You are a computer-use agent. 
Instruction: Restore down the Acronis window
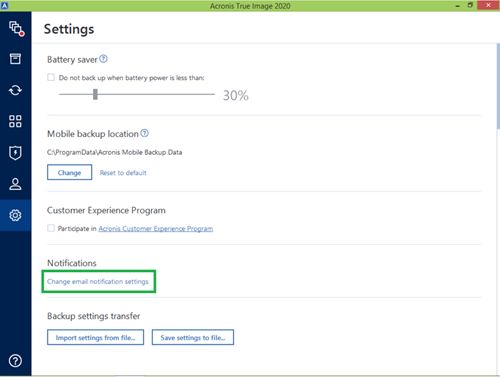coord(470,5)
